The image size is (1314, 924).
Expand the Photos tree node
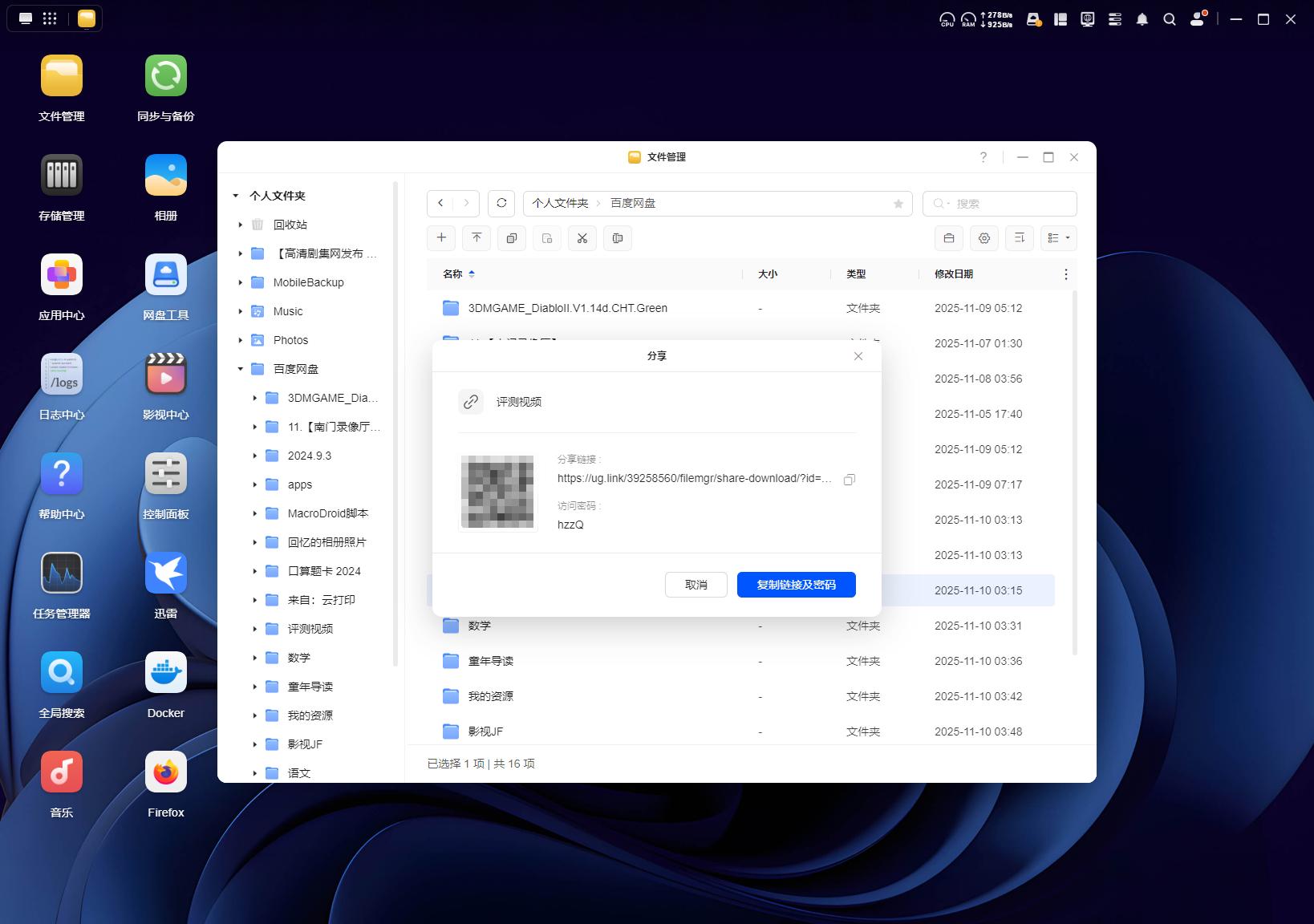[x=240, y=340]
